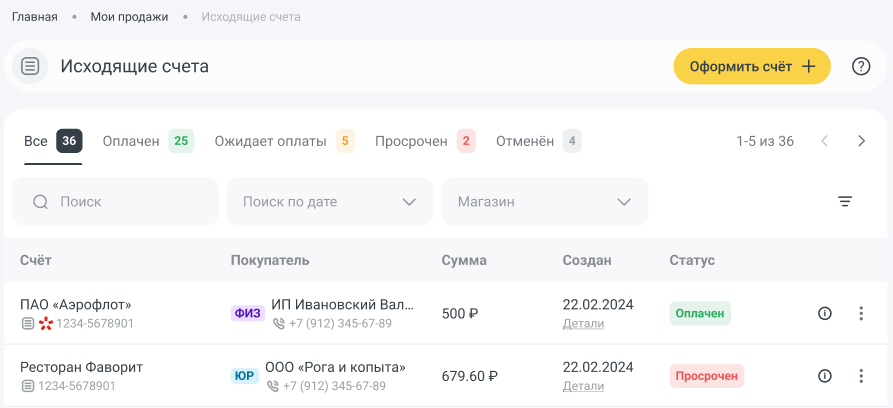
Task: Navigate to Мои продажи breadcrumb
Action: click(129, 17)
